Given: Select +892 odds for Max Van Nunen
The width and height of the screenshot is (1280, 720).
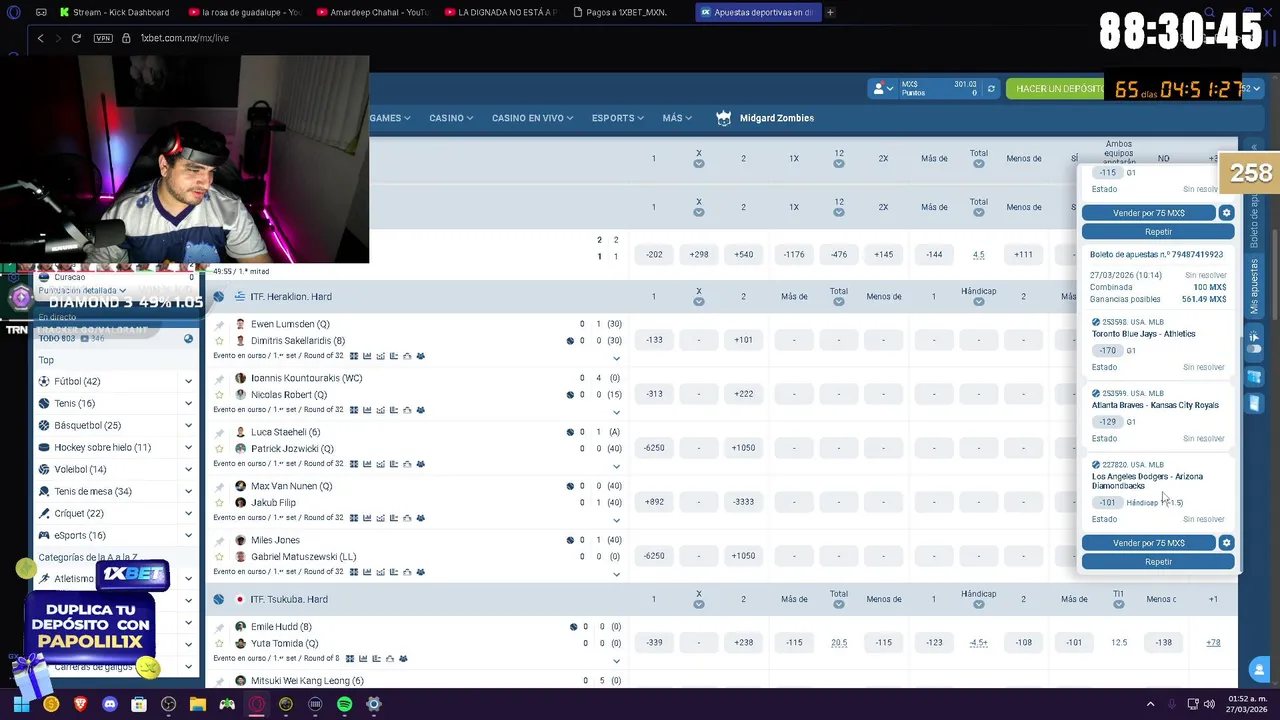Looking at the screenshot, I should pyautogui.click(x=654, y=502).
